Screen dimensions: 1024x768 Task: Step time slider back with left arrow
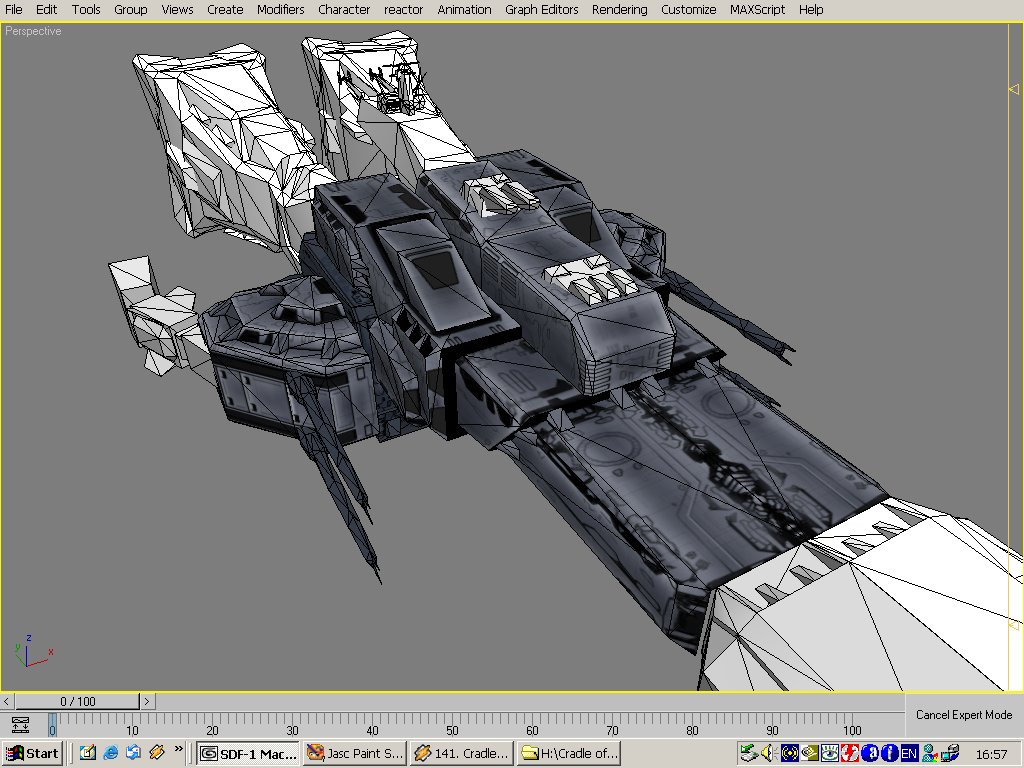(7, 701)
